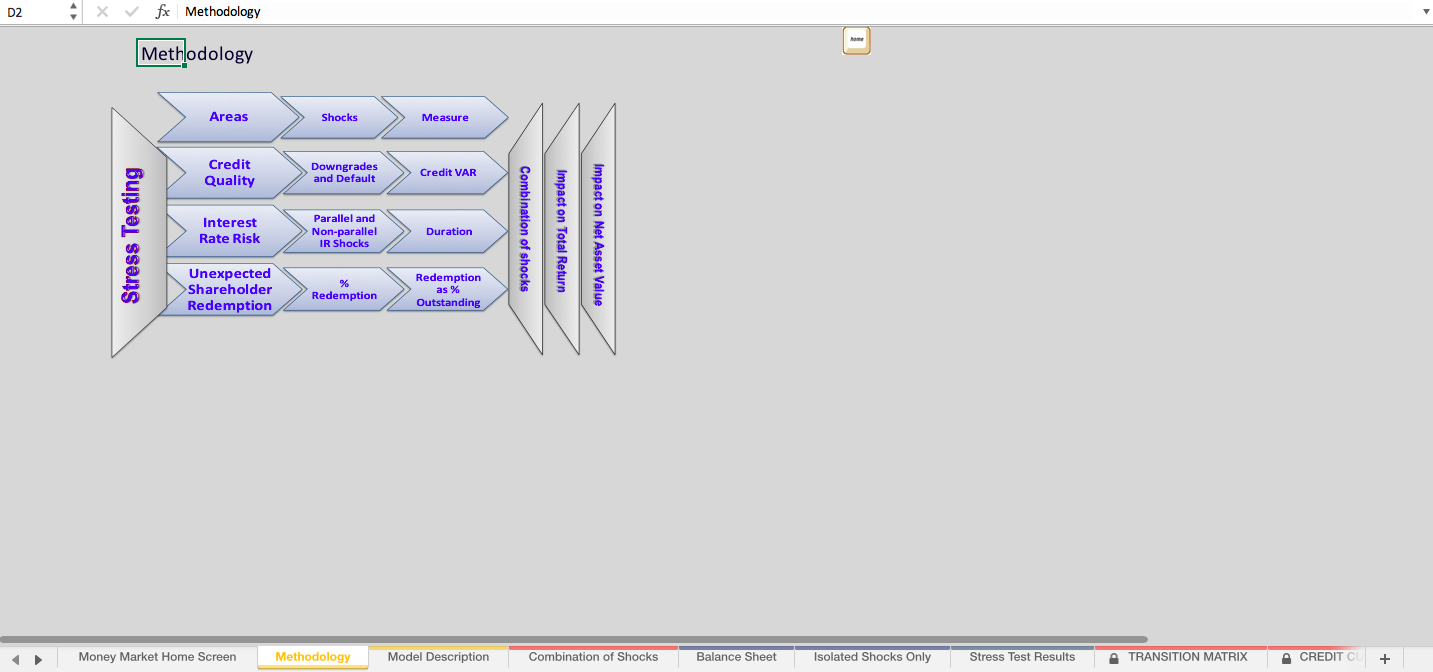
Task: Click the enter checkmark icon beside the formula bar
Action: pos(131,12)
